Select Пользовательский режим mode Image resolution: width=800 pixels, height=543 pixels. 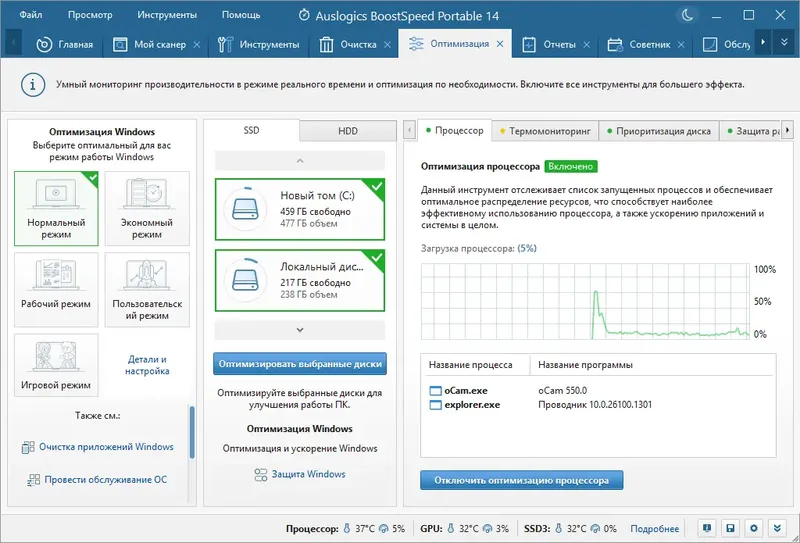pos(147,289)
